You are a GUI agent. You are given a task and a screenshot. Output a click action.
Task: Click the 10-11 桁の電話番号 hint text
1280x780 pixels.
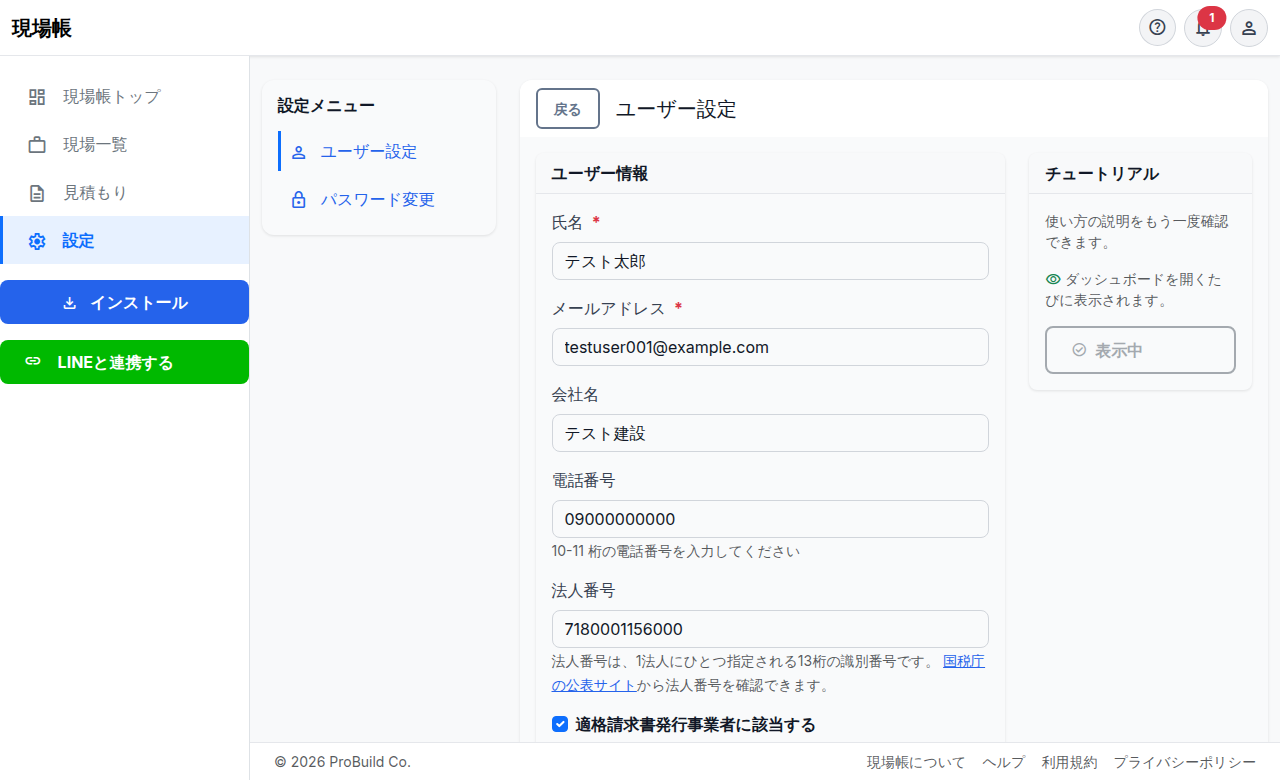tap(676, 551)
